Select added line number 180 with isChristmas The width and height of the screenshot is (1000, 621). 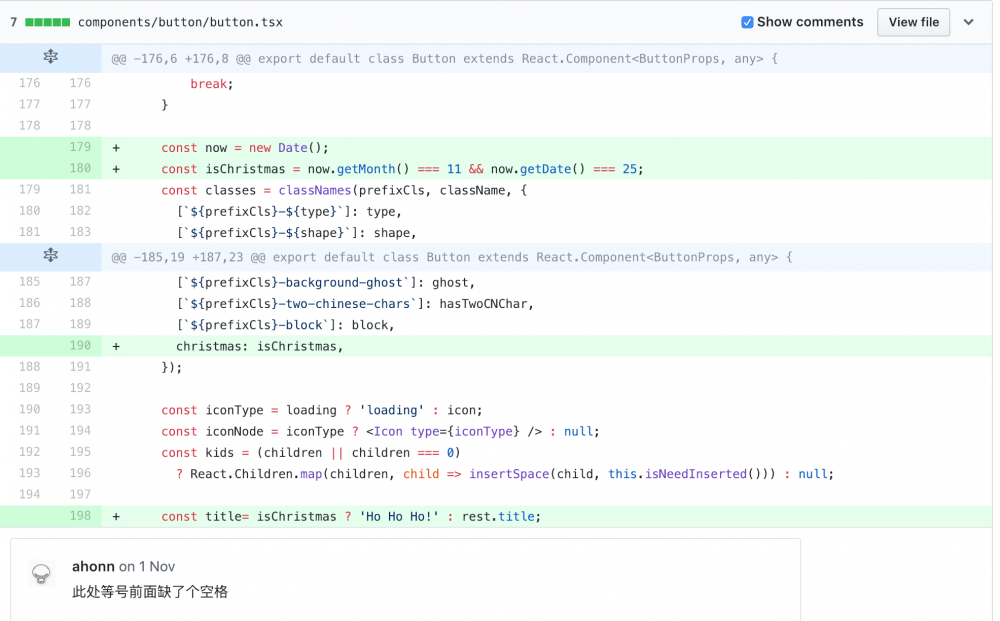click(x=80, y=168)
